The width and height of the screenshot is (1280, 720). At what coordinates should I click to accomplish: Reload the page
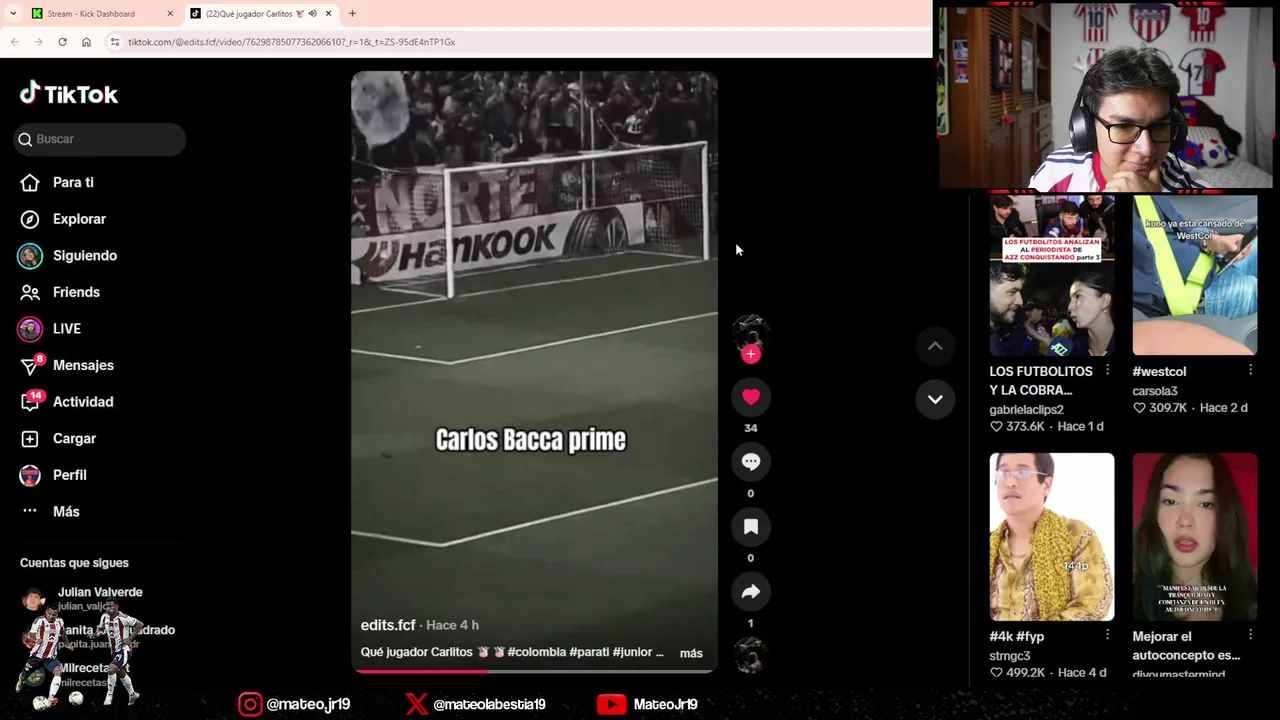click(62, 42)
